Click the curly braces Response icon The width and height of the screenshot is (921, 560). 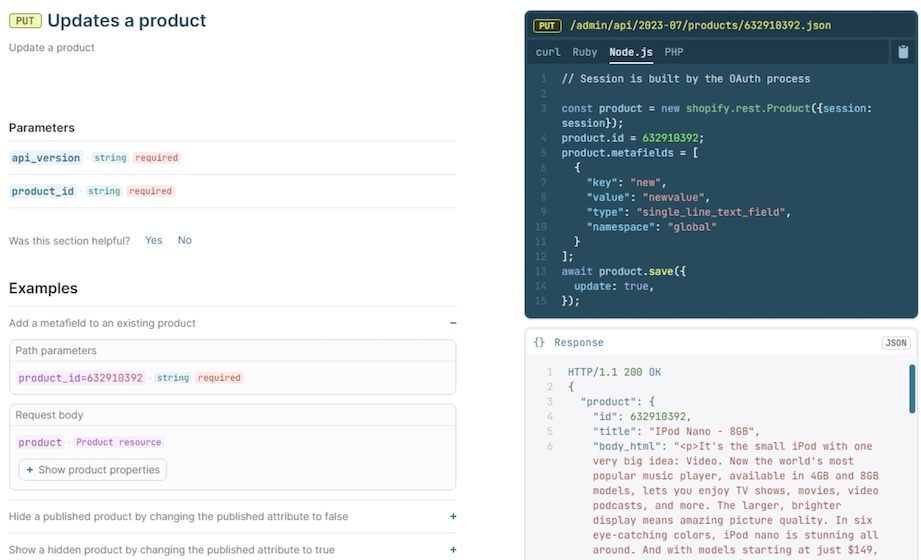click(x=539, y=343)
